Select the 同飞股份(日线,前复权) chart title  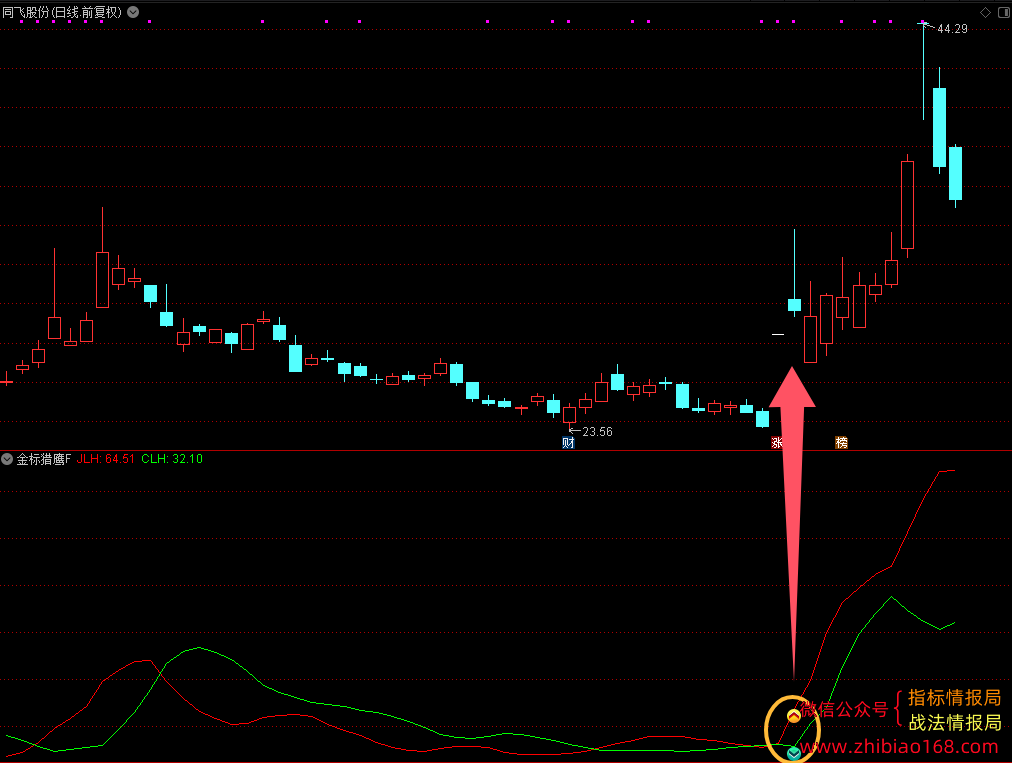[62, 12]
